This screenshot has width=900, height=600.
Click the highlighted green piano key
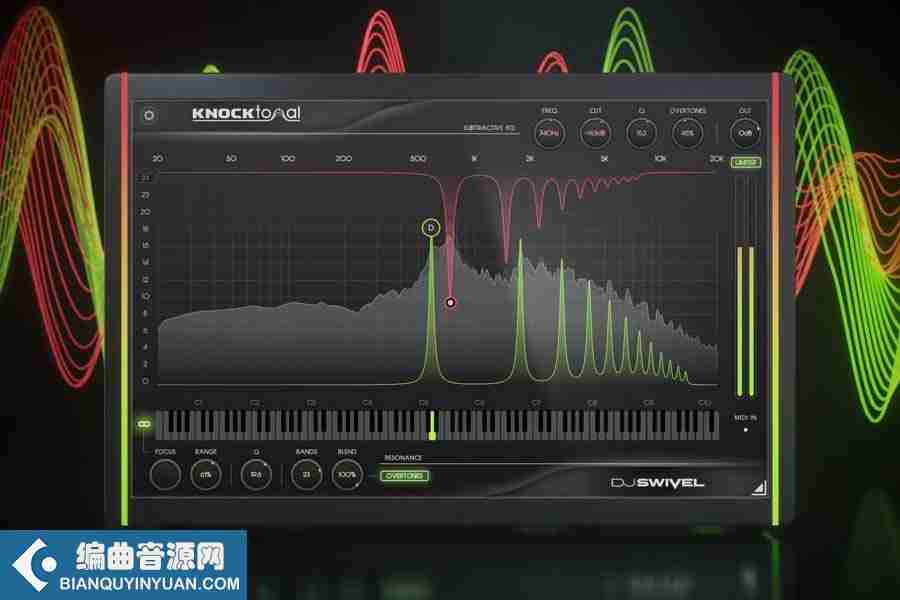tap(432, 426)
